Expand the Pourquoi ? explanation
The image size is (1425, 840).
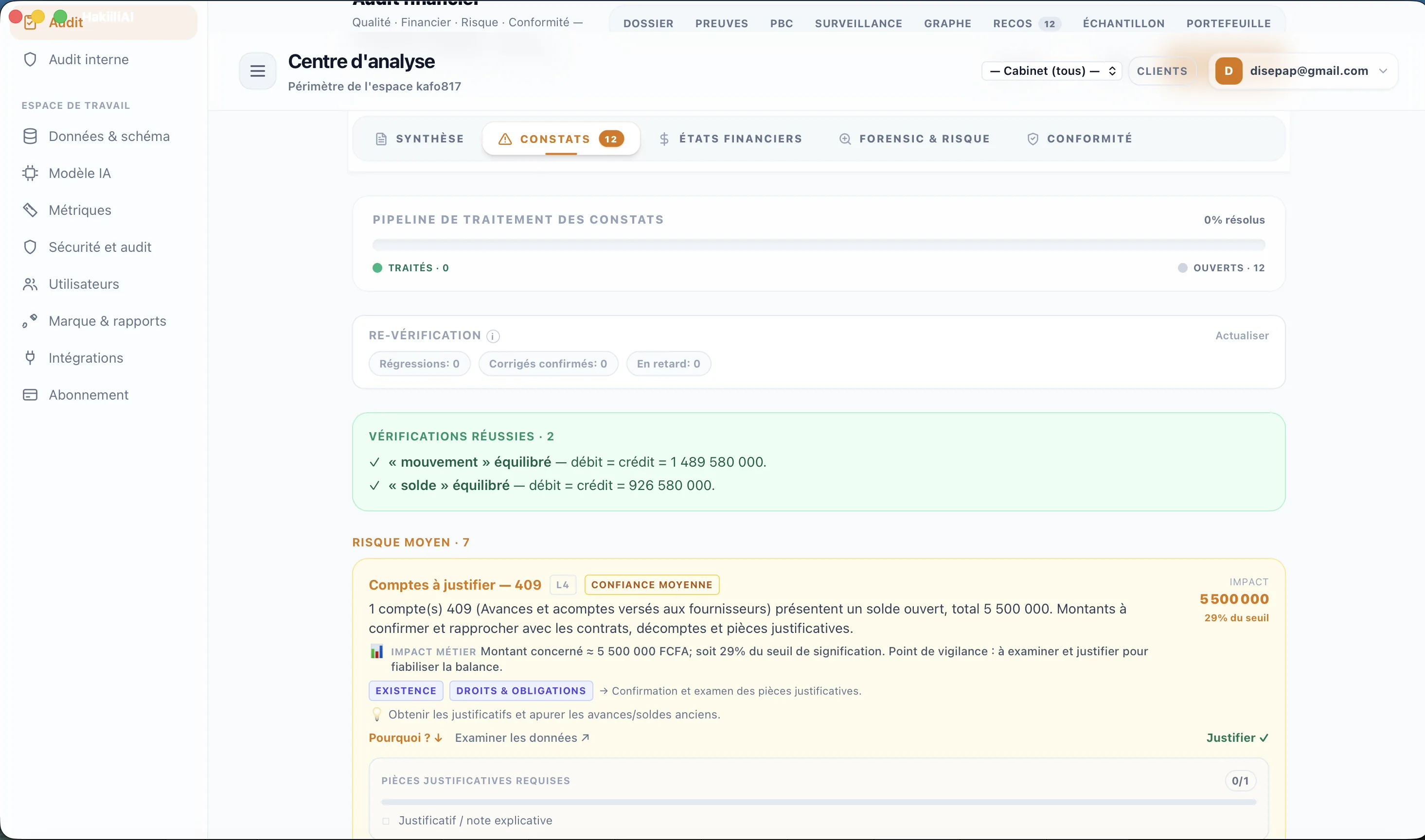[405, 737]
